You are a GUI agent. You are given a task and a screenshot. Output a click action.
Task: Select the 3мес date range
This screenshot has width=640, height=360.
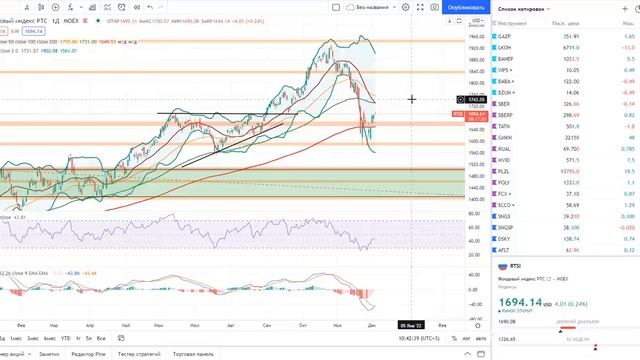(33, 338)
